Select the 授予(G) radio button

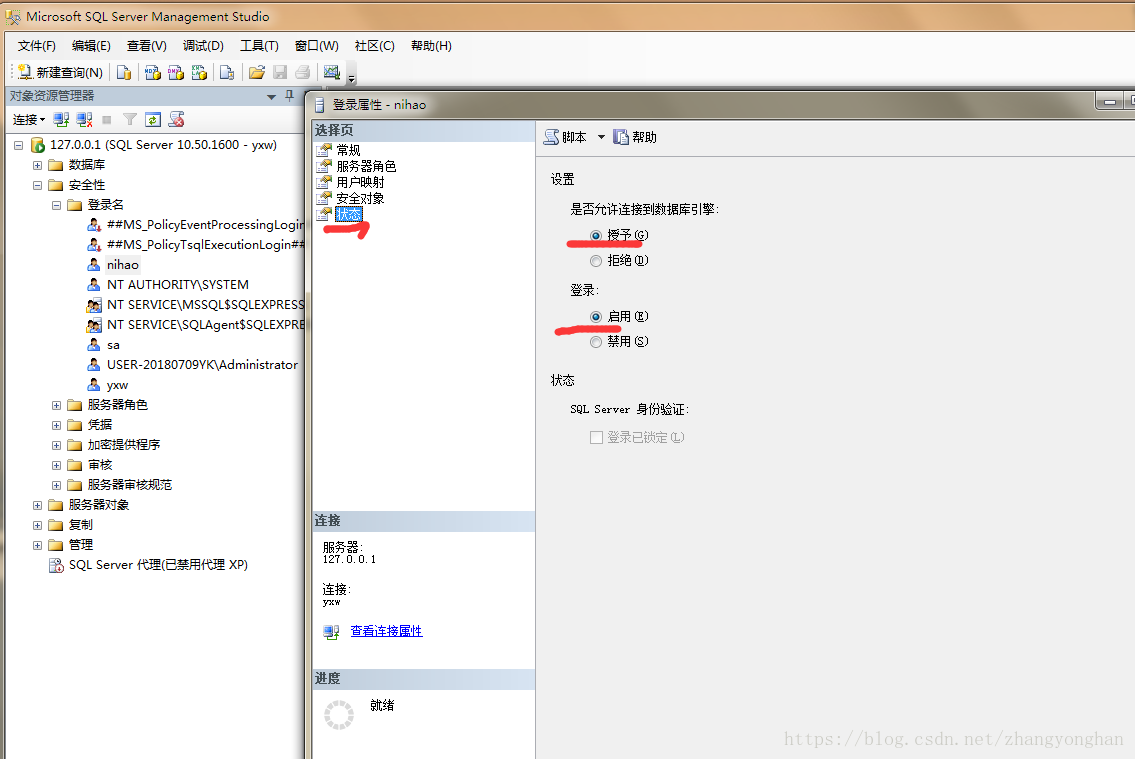point(596,236)
